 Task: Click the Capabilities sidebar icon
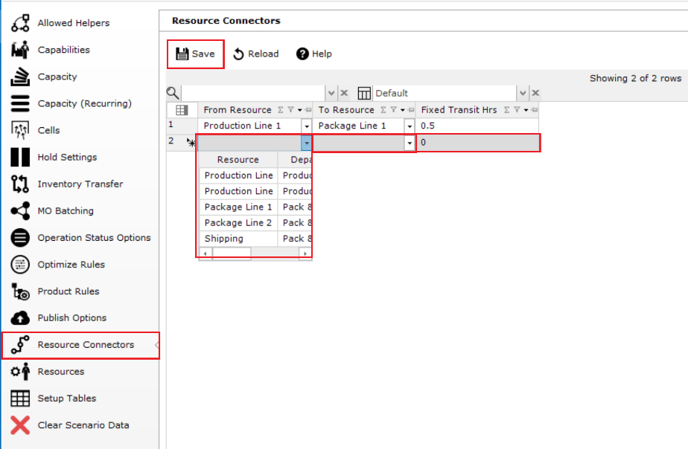20,50
